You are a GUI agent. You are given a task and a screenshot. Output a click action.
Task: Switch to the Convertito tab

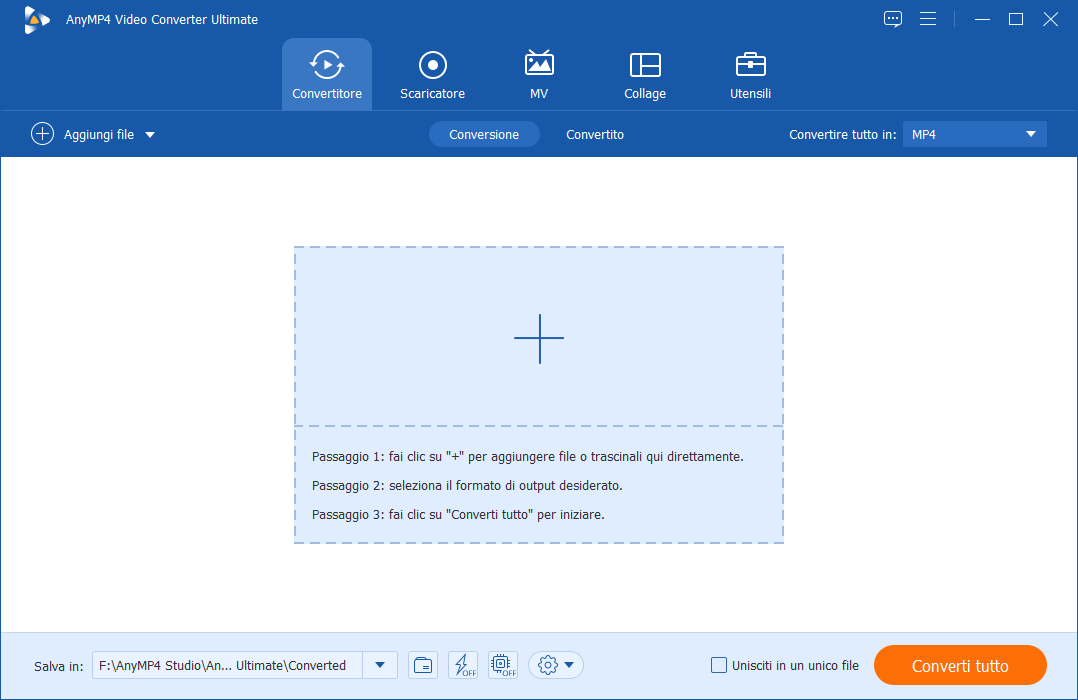(x=595, y=135)
